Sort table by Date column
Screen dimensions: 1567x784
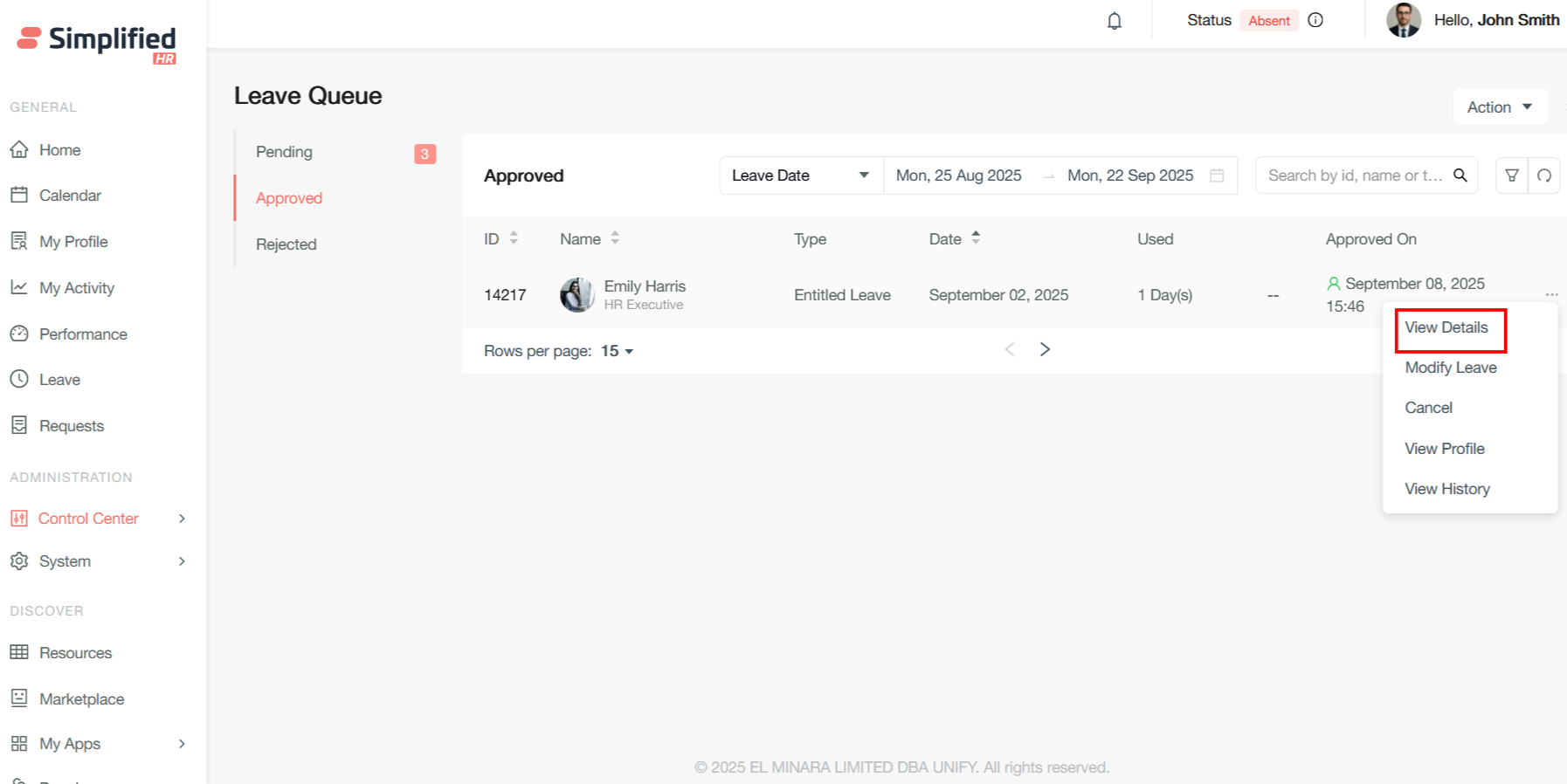point(976,238)
